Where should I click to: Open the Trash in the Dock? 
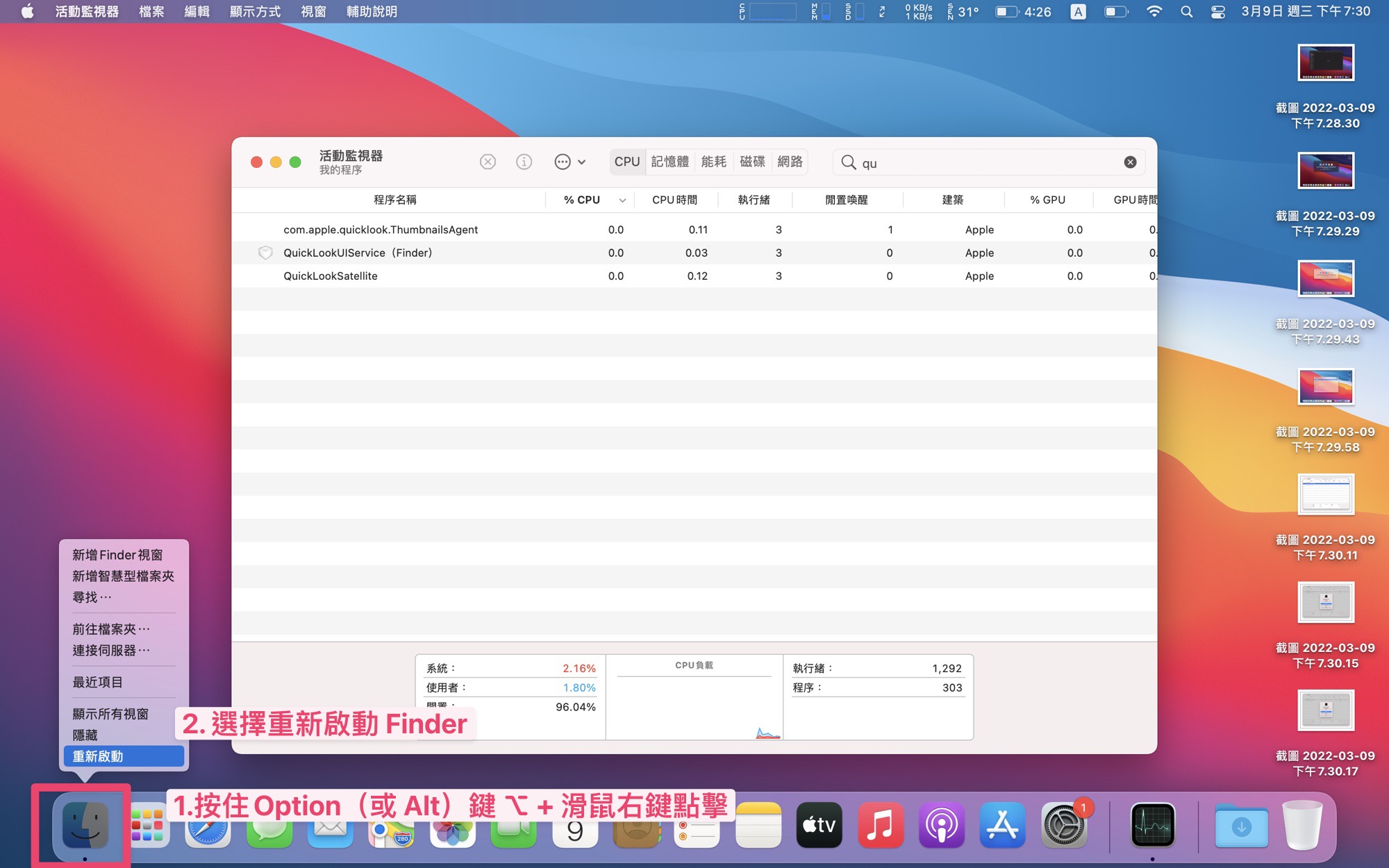1302,825
